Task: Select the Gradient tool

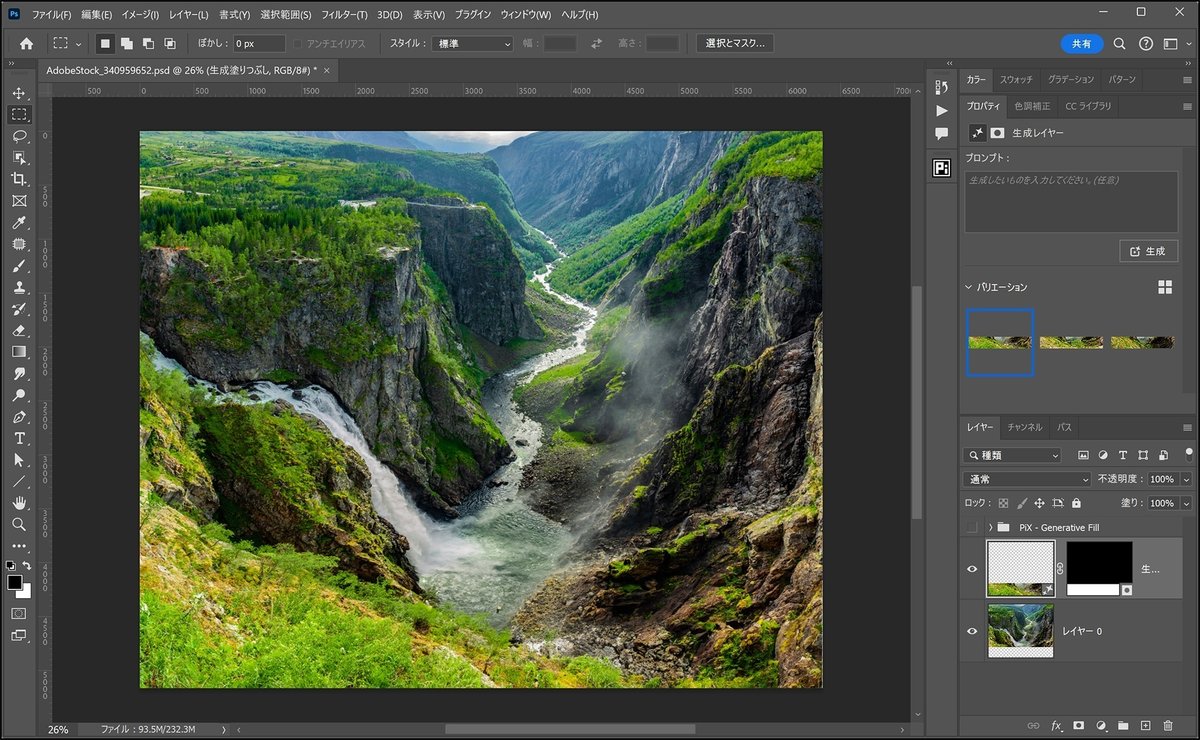Action: click(19, 352)
